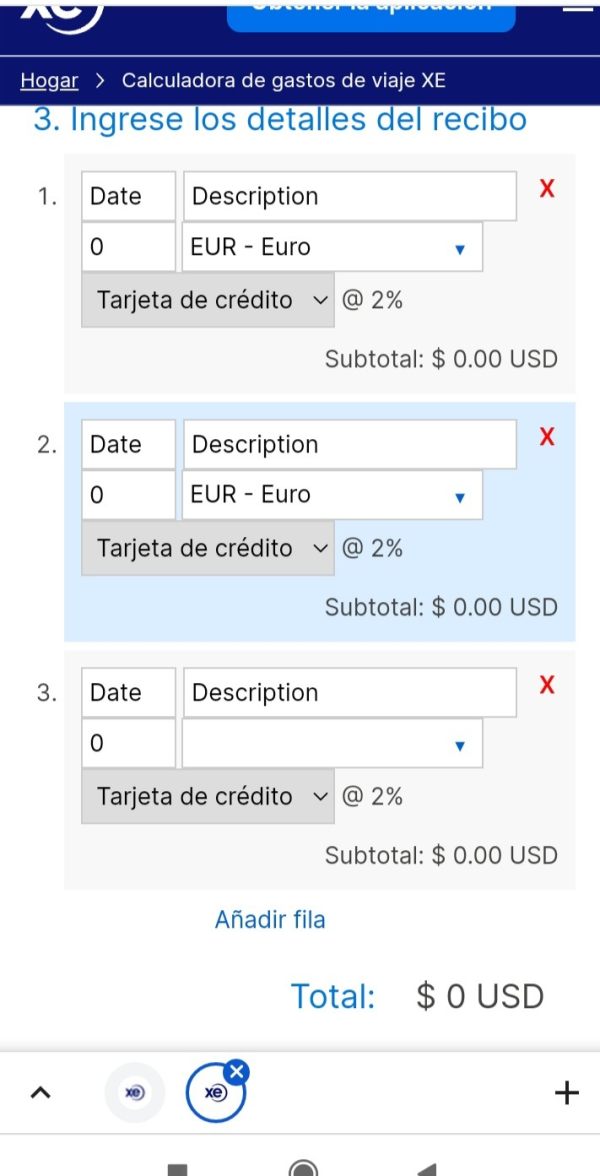The image size is (600, 1176).
Task: Close the active XE browser tab
Action: pyautogui.click(x=237, y=1072)
